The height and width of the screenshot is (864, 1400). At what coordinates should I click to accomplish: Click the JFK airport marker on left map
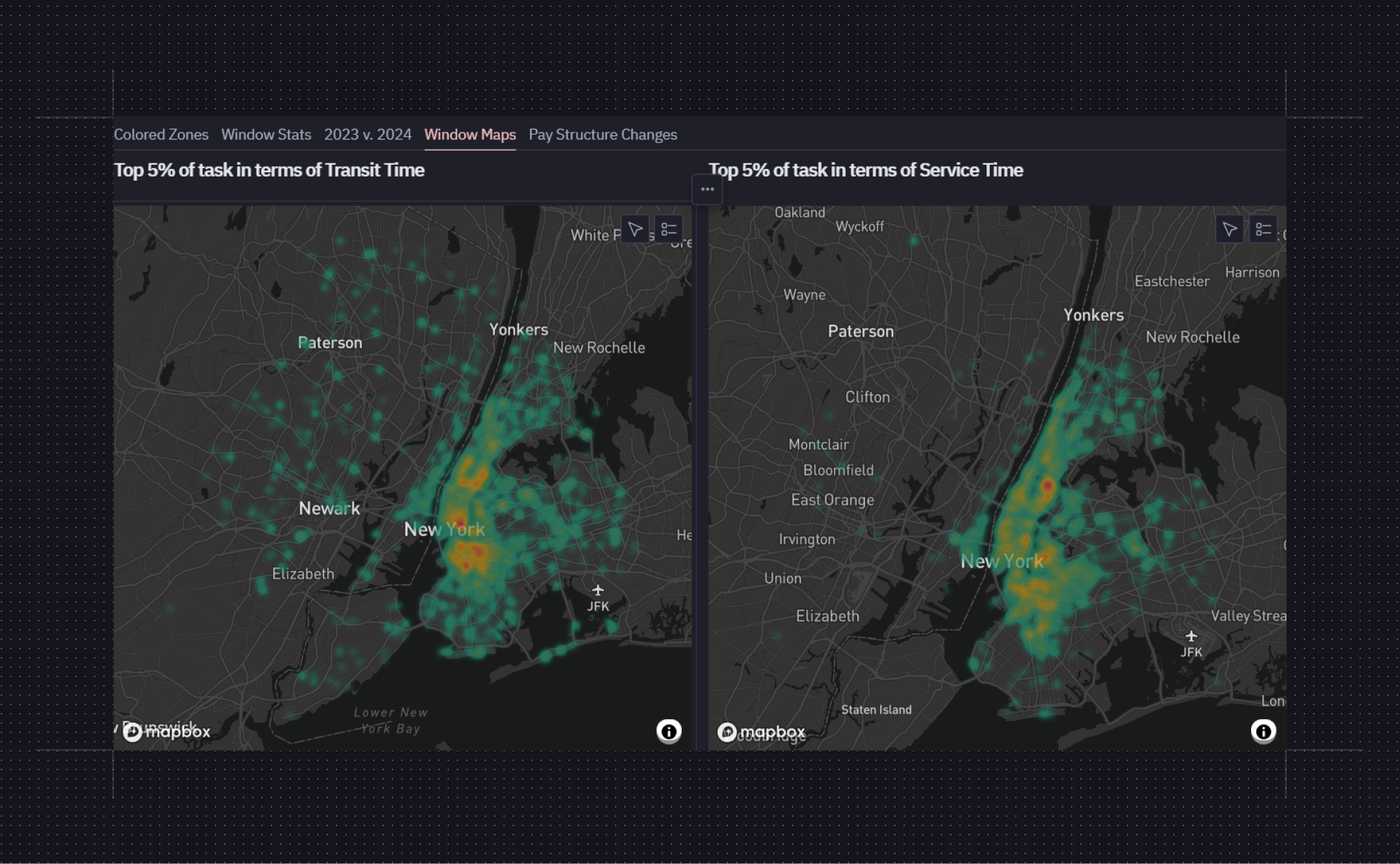[598, 599]
